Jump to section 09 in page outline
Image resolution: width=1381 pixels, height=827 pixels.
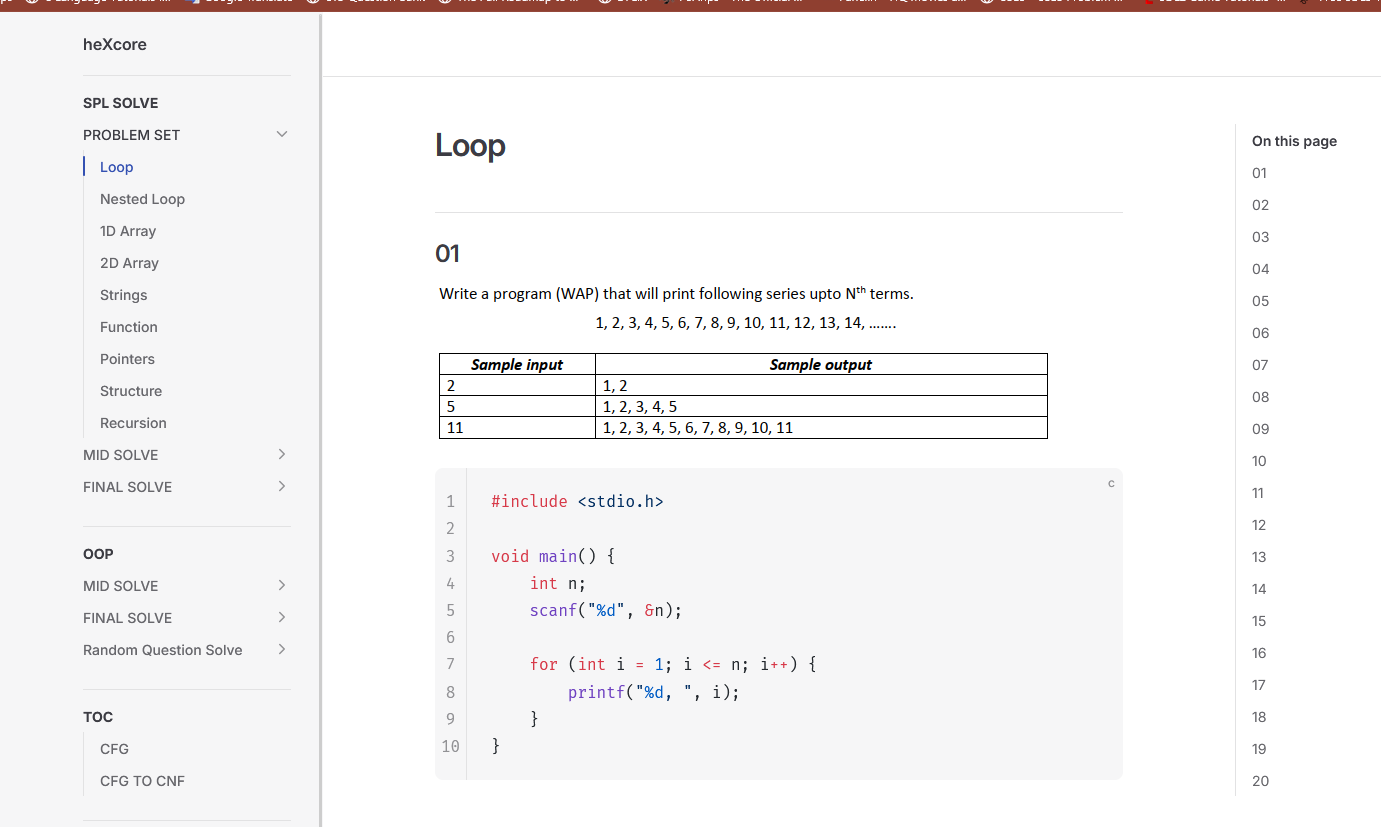(1260, 429)
